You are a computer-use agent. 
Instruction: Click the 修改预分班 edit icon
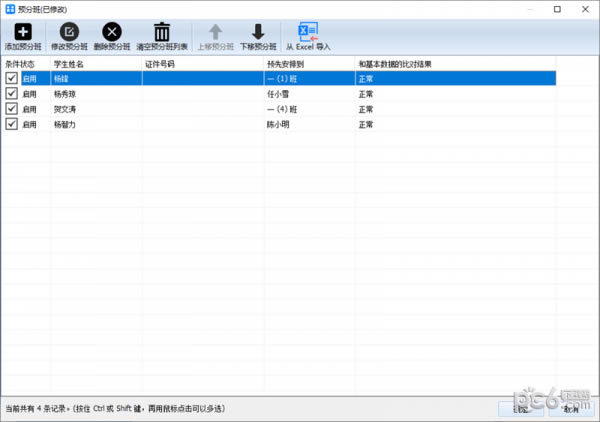[70, 31]
